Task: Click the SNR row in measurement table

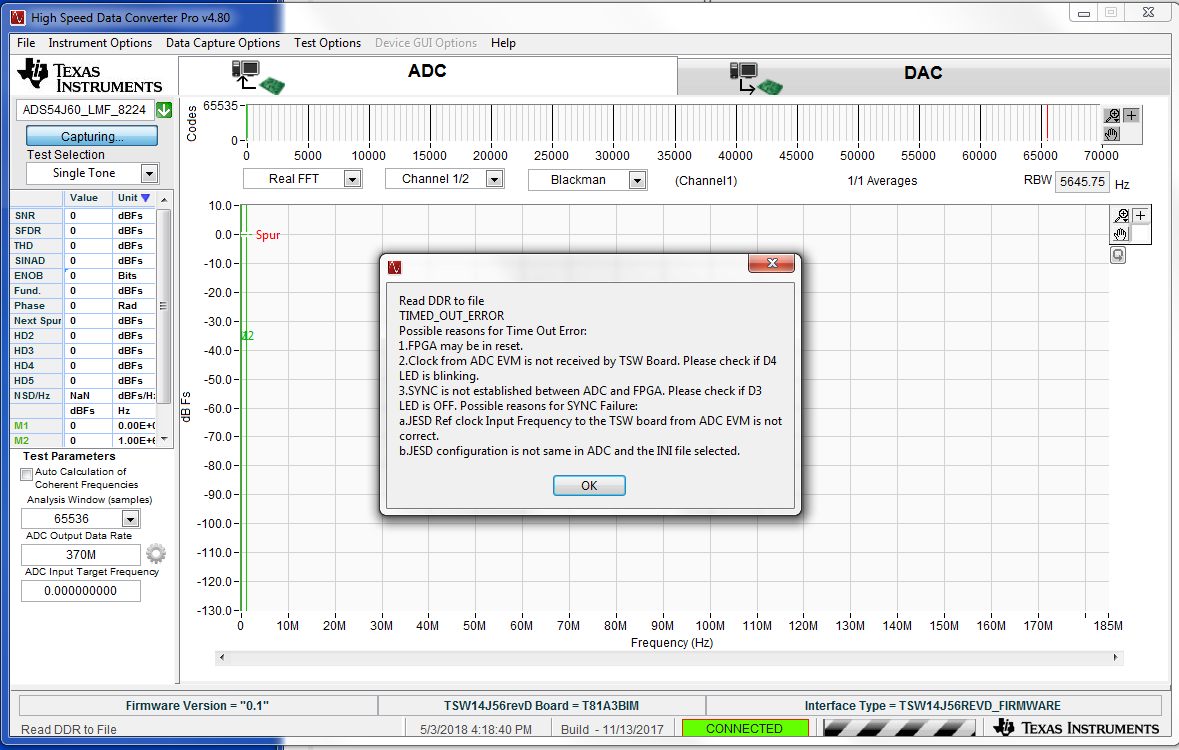Action: click(84, 216)
